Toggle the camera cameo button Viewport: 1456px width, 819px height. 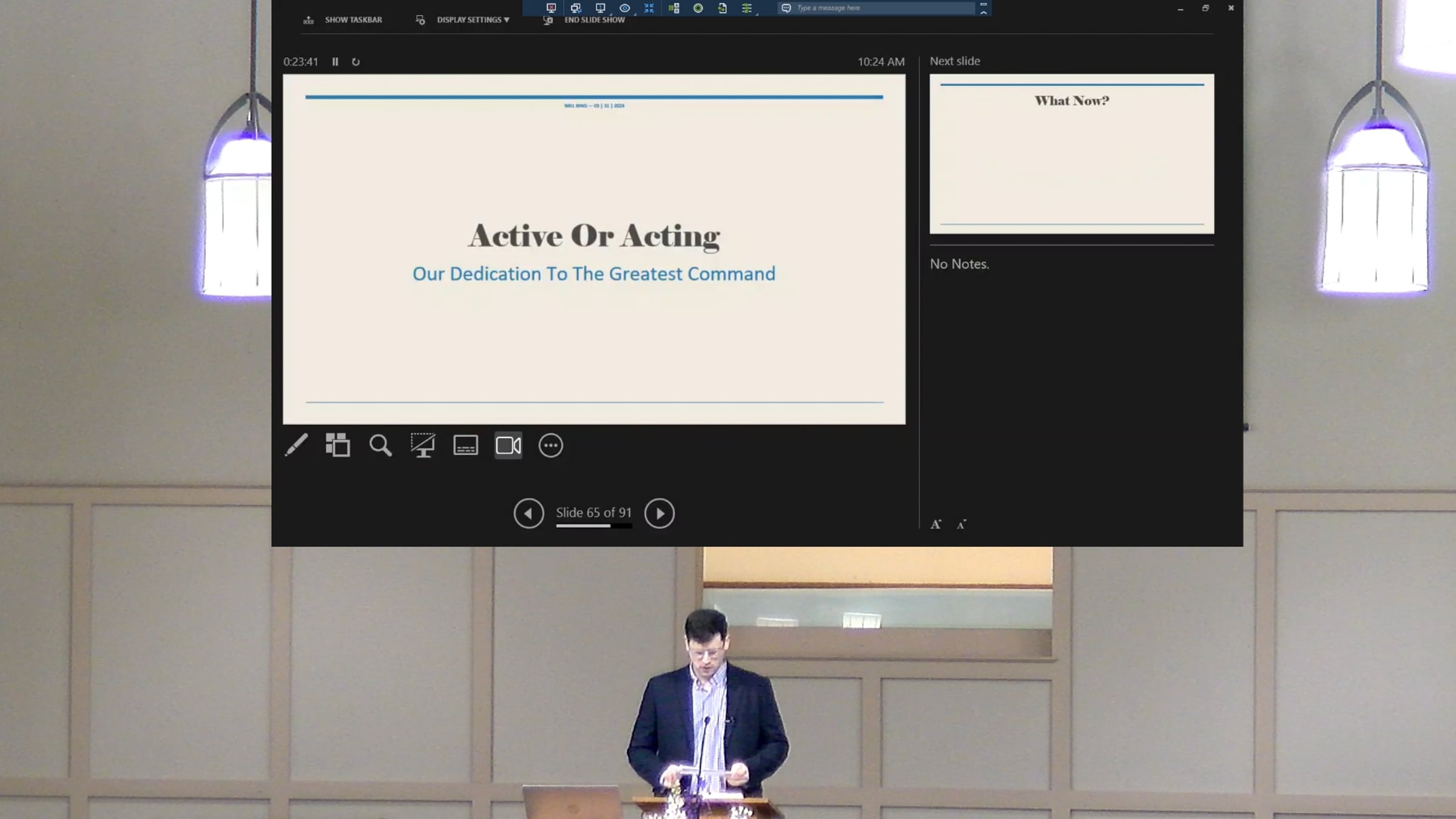coord(508,445)
